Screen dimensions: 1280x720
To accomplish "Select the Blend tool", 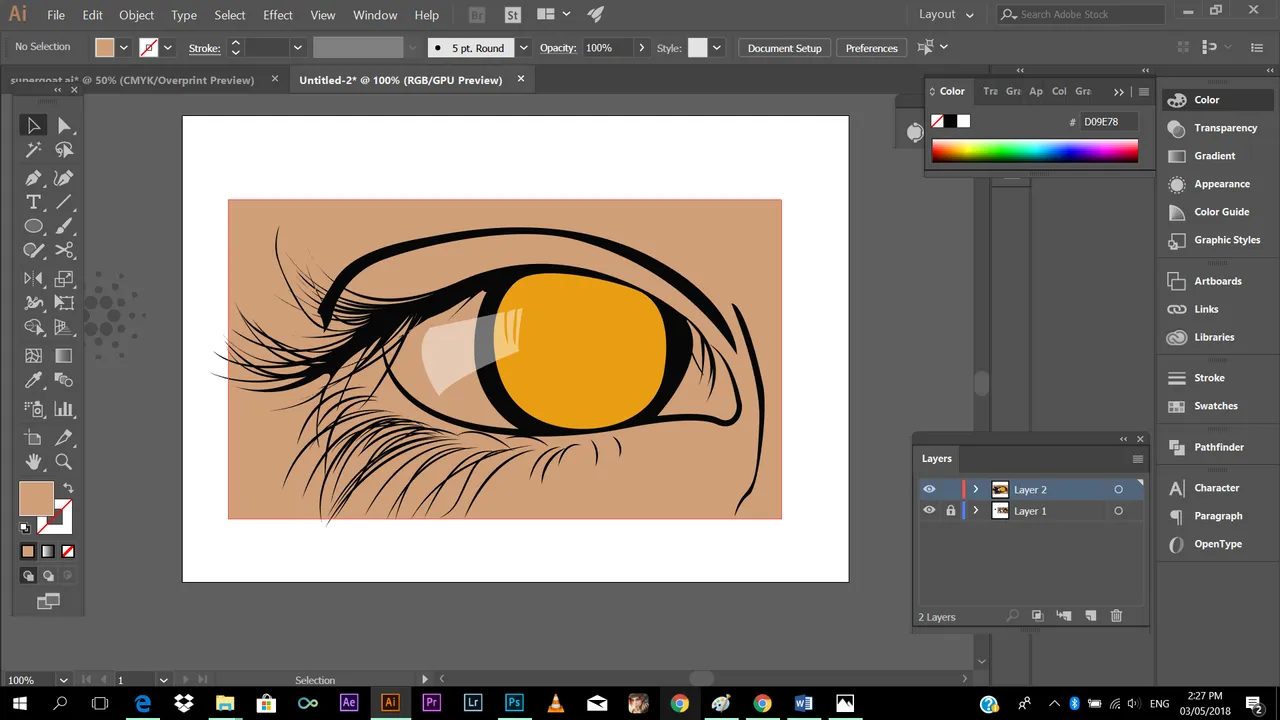I will coord(64,380).
